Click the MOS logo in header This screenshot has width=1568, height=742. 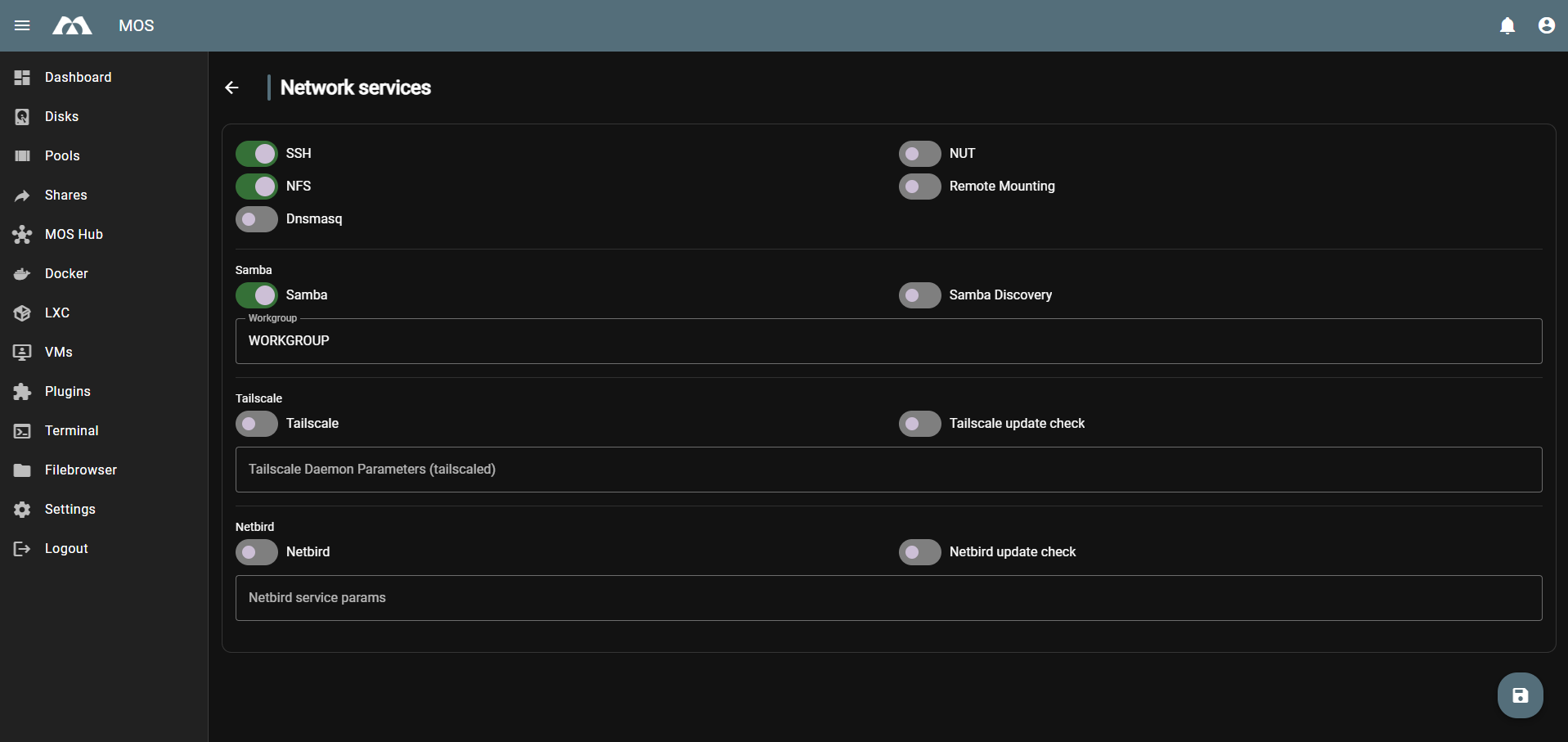pos(73,25)
